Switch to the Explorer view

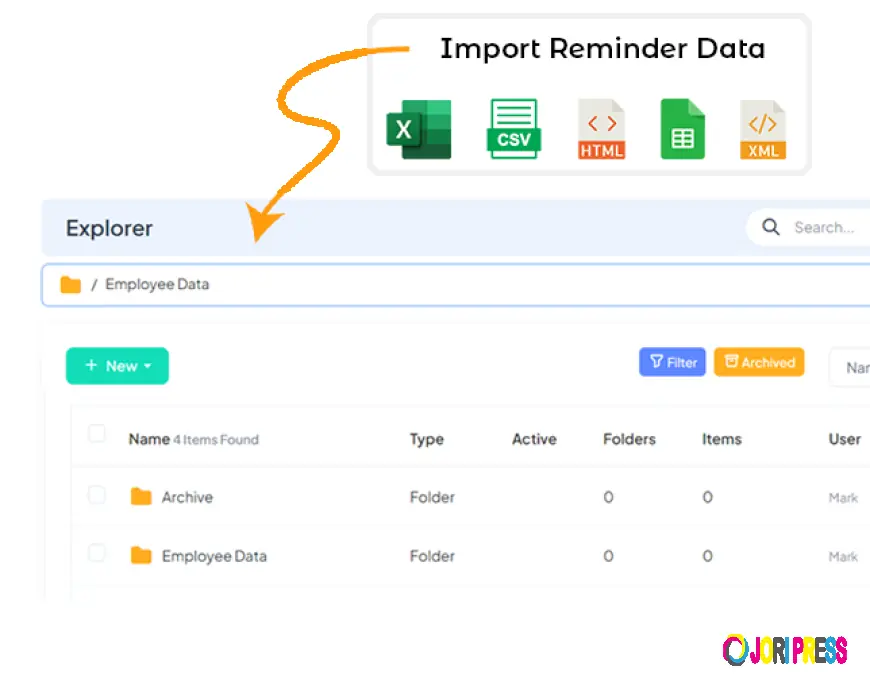(x=108, y=228)
